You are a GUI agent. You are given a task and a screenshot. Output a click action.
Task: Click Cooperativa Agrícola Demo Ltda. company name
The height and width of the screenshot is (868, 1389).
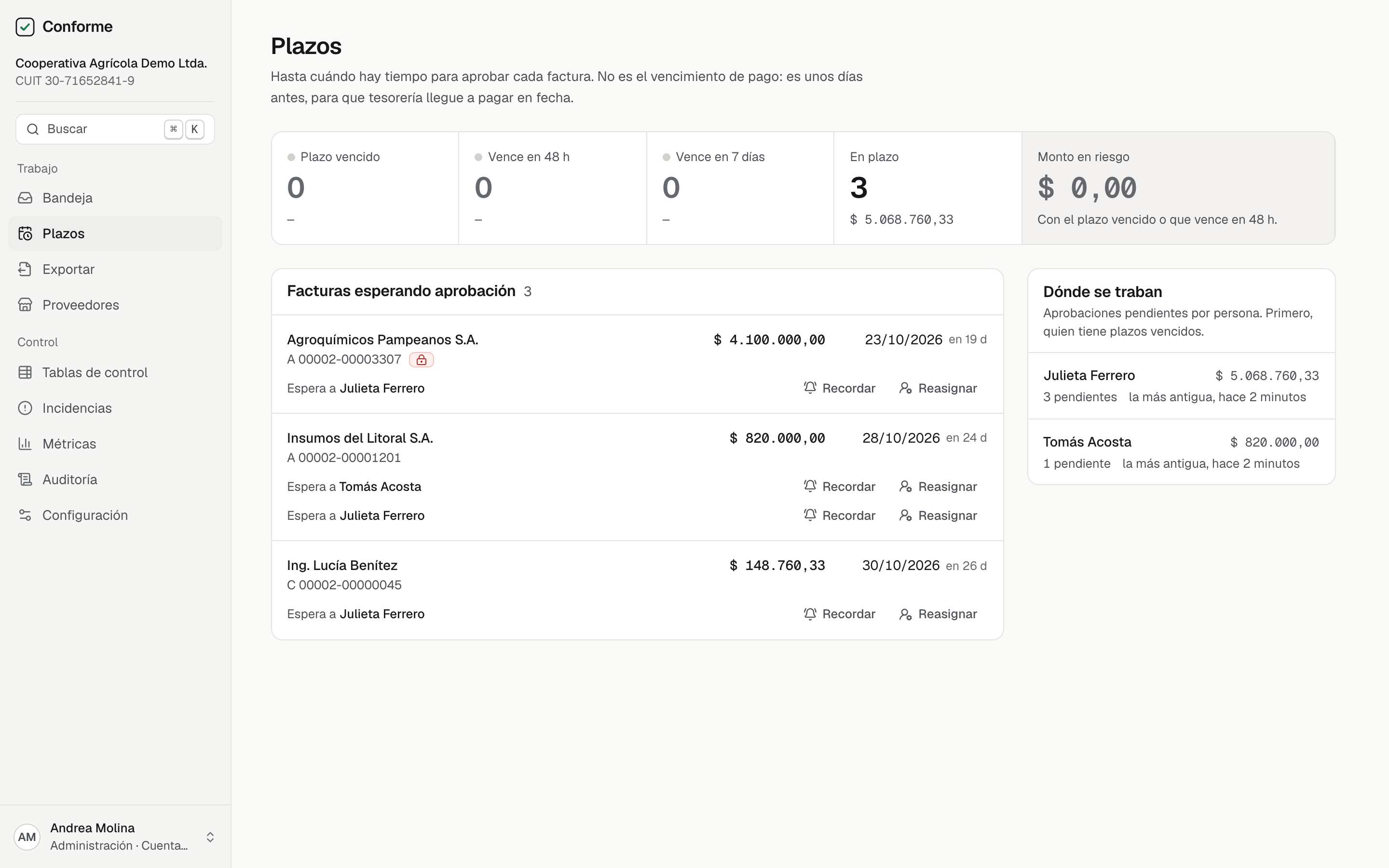click(x=111, y=63)
